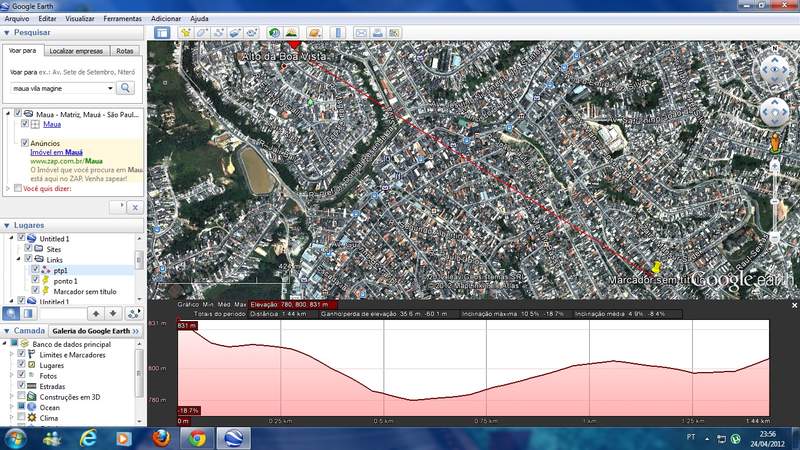
Task: Collapse the Lugares panel
Action: click(x=7, y=226)
